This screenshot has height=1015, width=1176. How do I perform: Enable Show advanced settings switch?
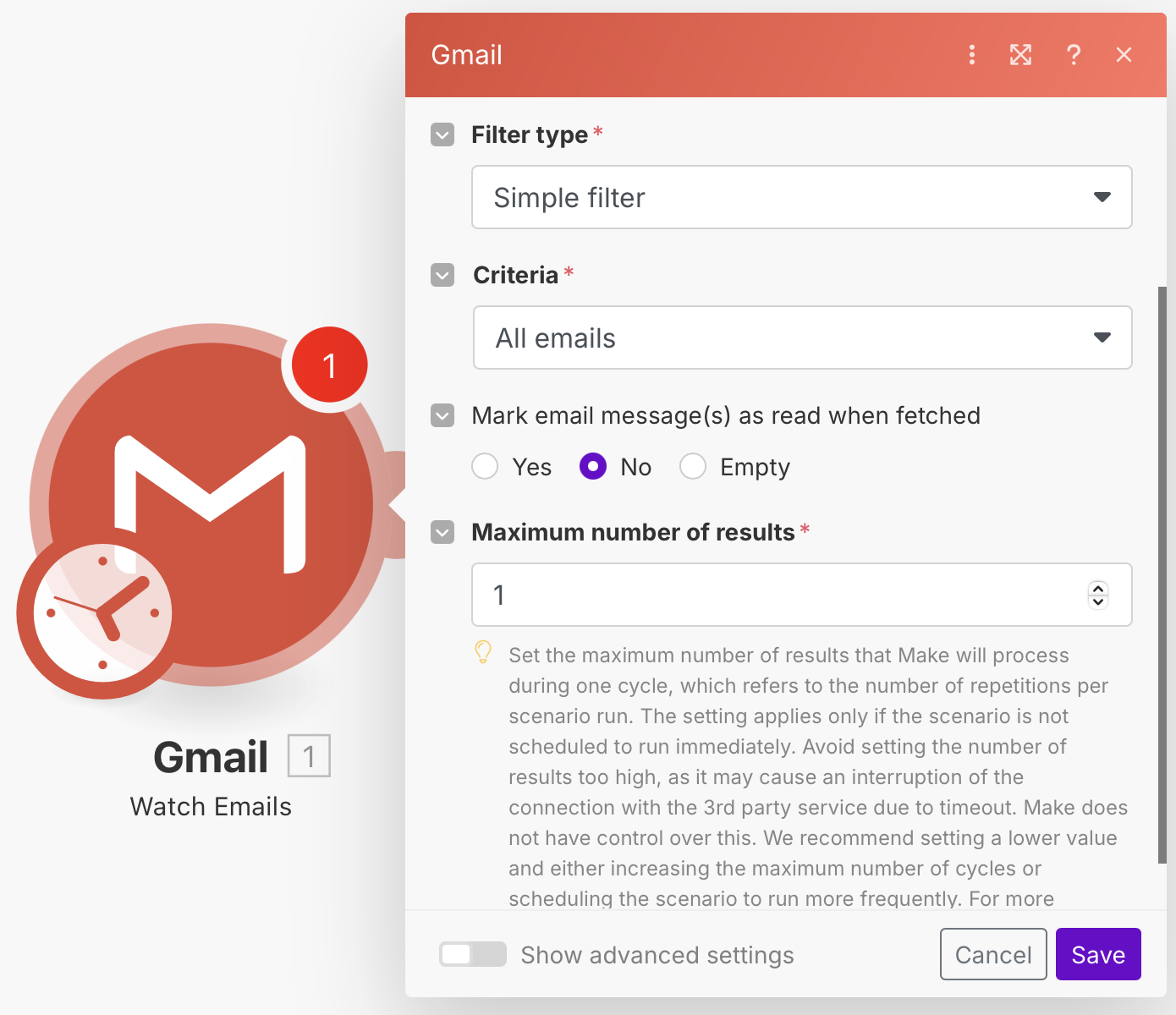pyautogui.click(x=473, y=954)
